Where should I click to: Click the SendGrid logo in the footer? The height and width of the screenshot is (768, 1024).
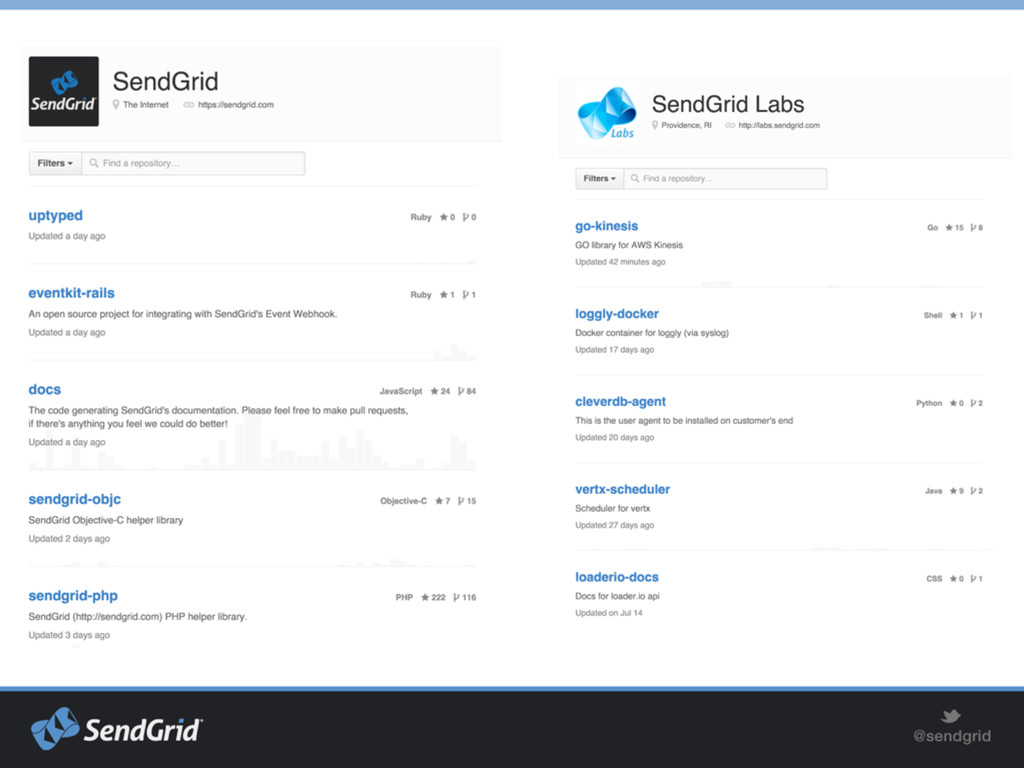pos(117,729)
